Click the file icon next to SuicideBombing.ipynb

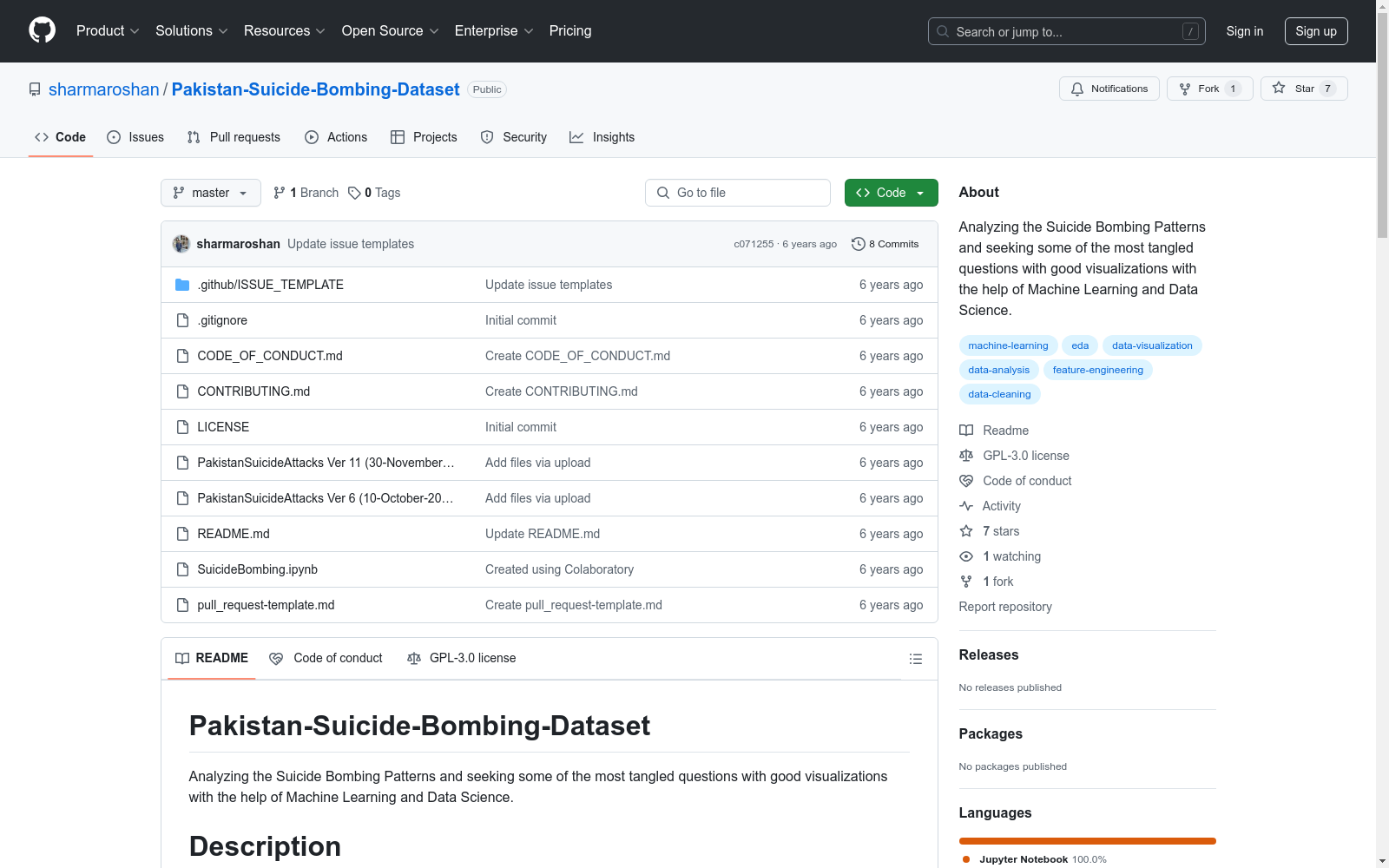click(x=182, y=569)
